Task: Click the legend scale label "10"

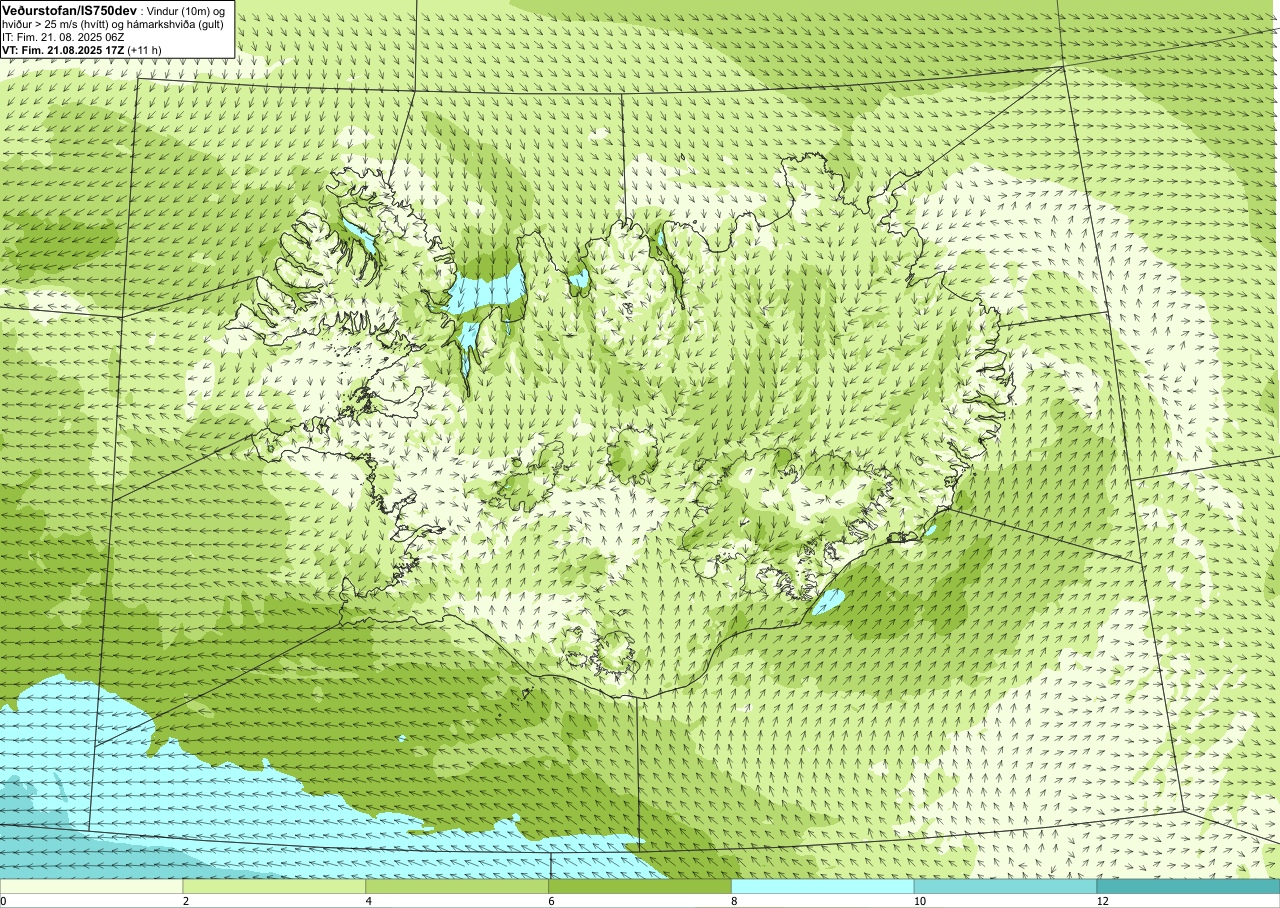Action: (x=919, y=901)
